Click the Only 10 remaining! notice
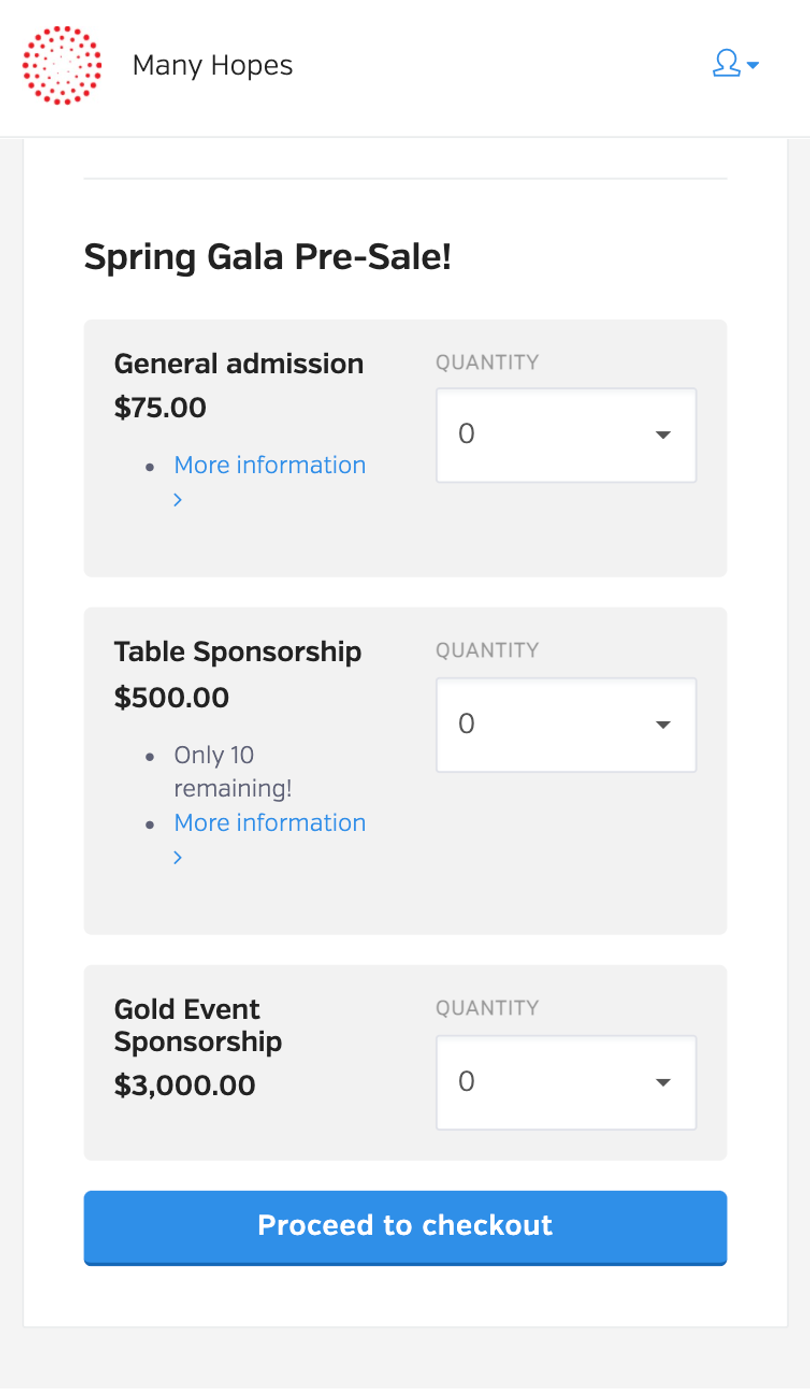Image resolution: width=810 pixels, height=1390 pixels. [x=233, y=771]
